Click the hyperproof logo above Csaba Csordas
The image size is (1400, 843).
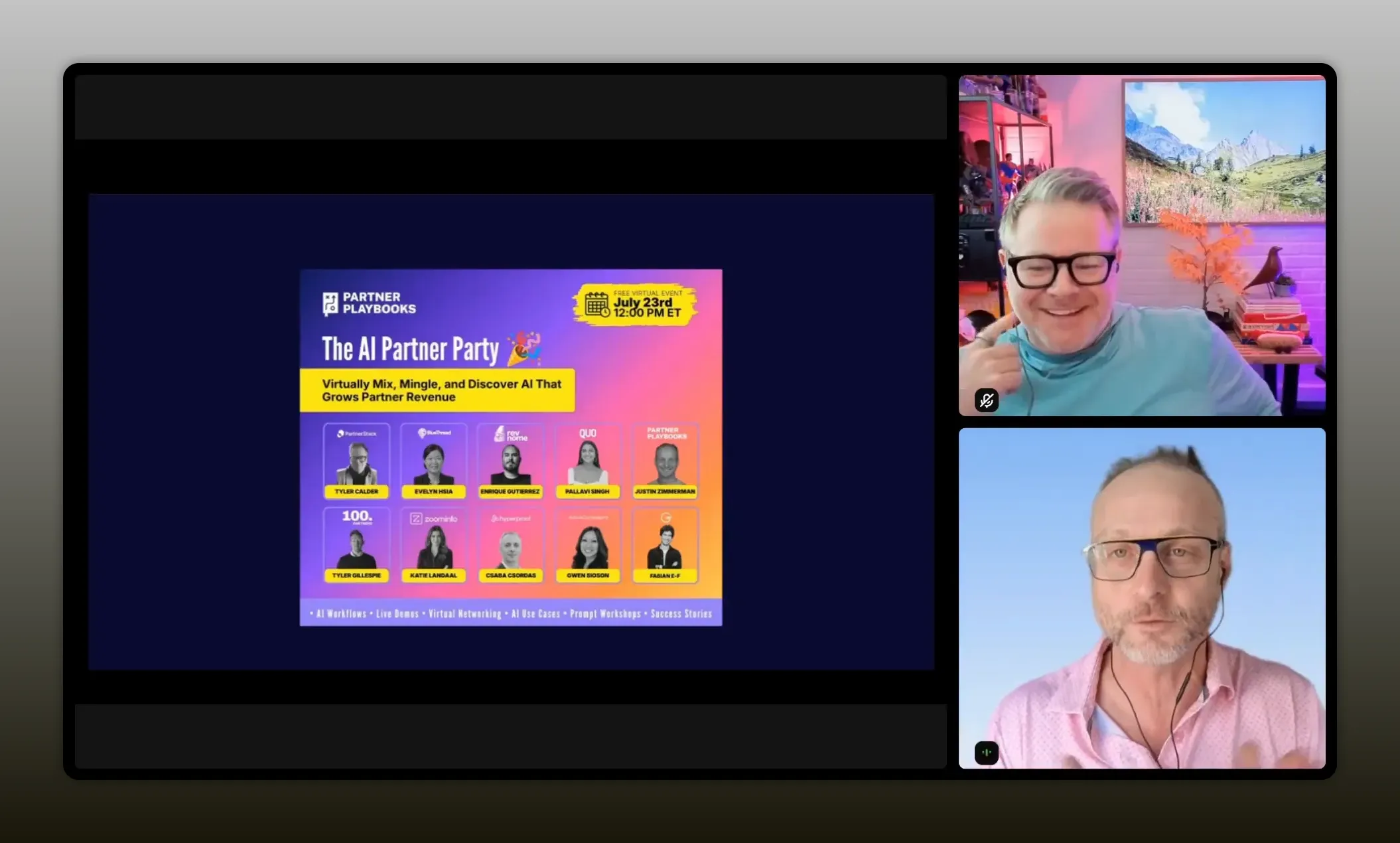[x=511, y=518]
